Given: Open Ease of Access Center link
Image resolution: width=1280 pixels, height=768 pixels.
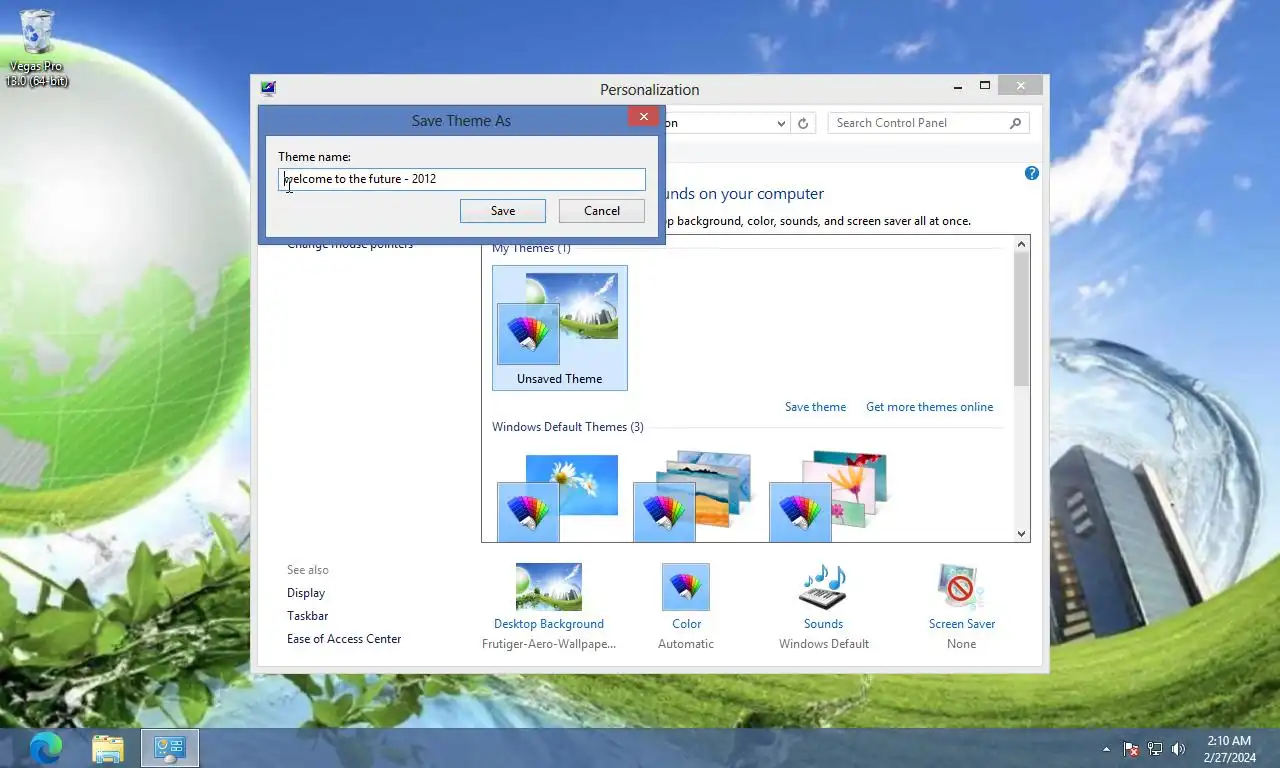Looking at the screenshot, I should coord(344,639).
